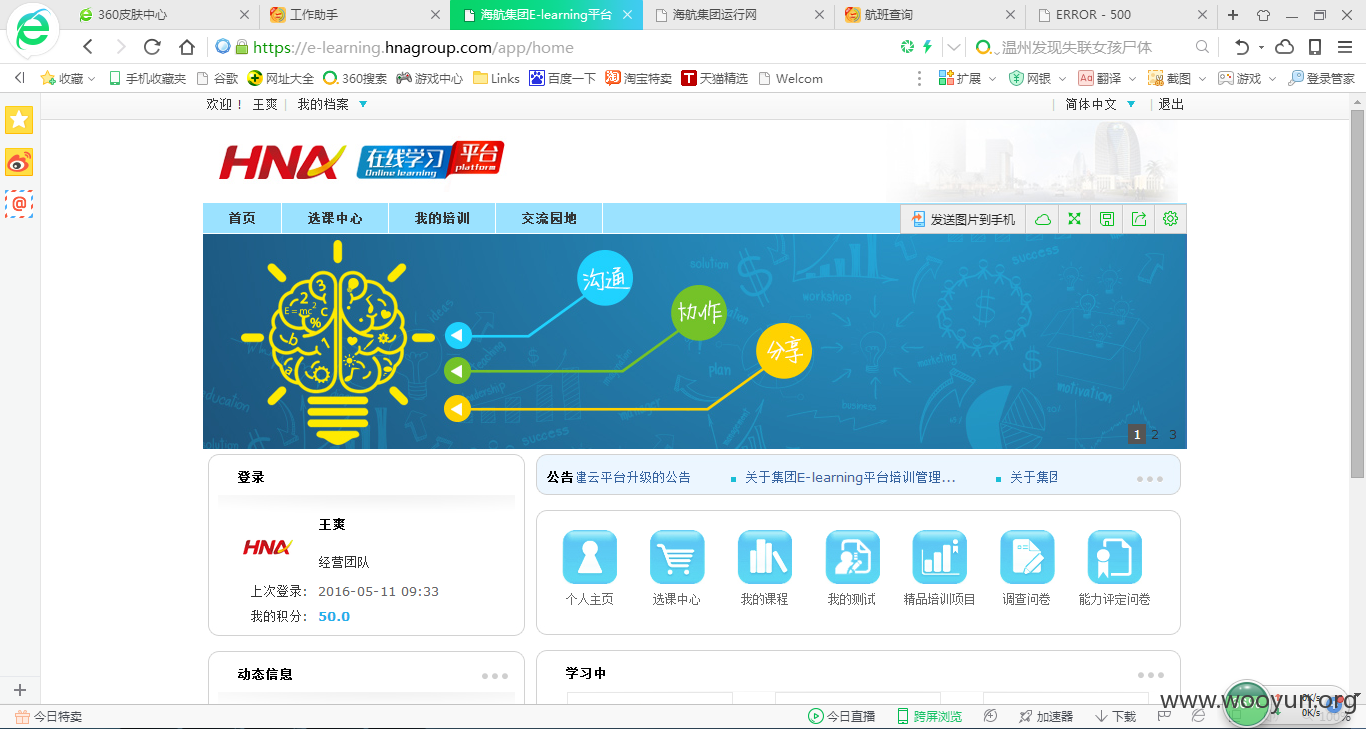
Task: Open 我的课程 books icon
Action: [764, 557]
